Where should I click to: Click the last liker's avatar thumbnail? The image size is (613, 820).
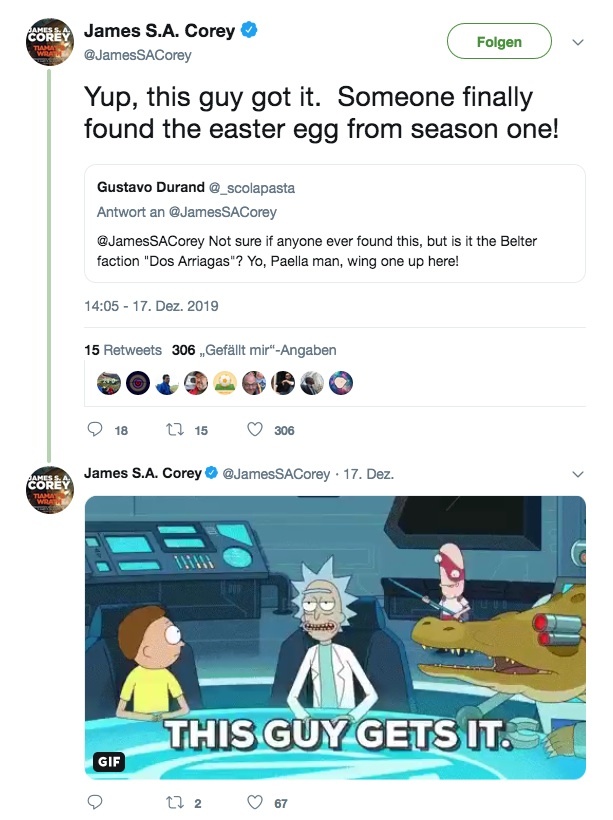341,384
